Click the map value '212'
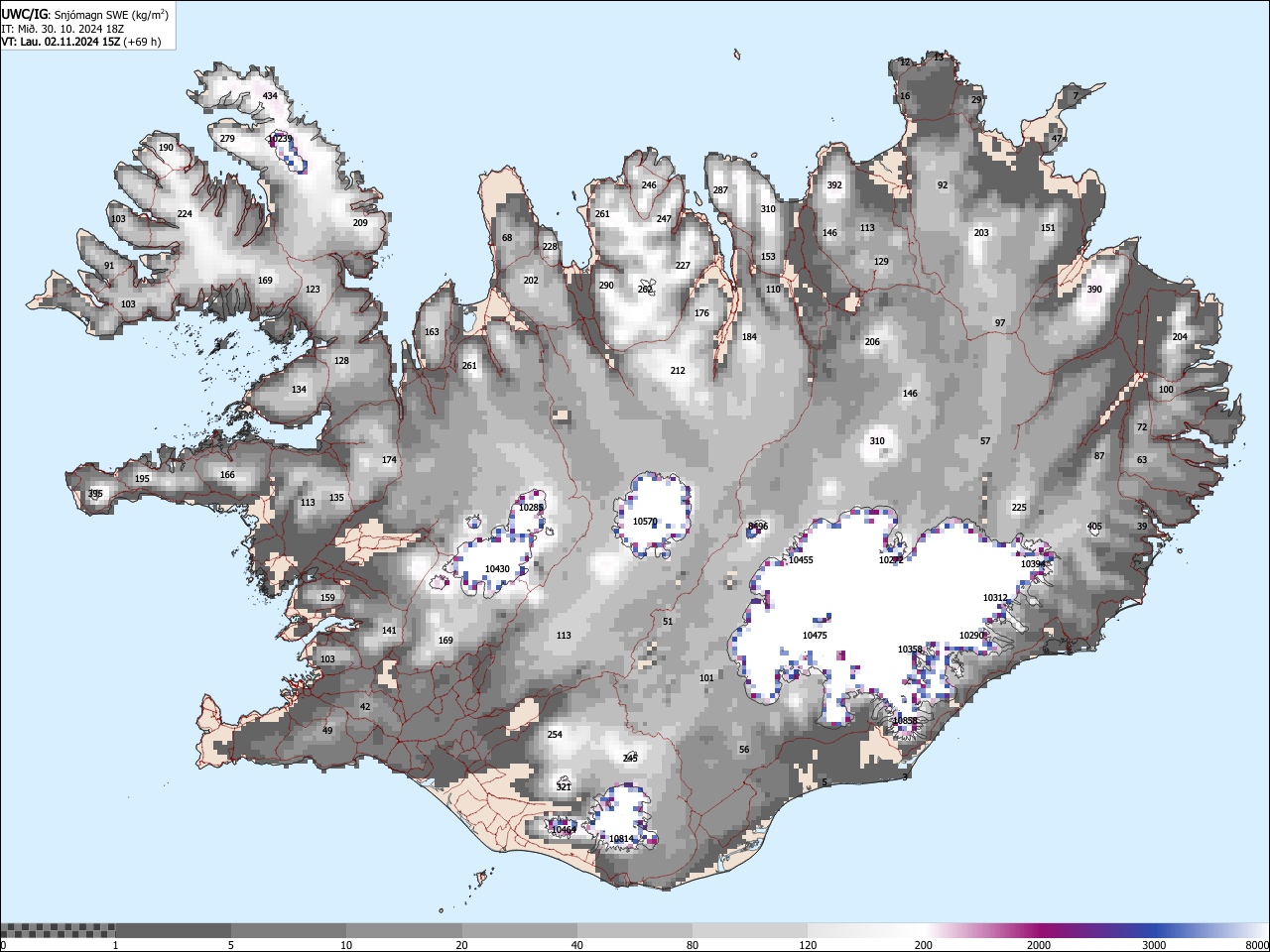This screenshot has height=952, width=1270. point(678,371)
